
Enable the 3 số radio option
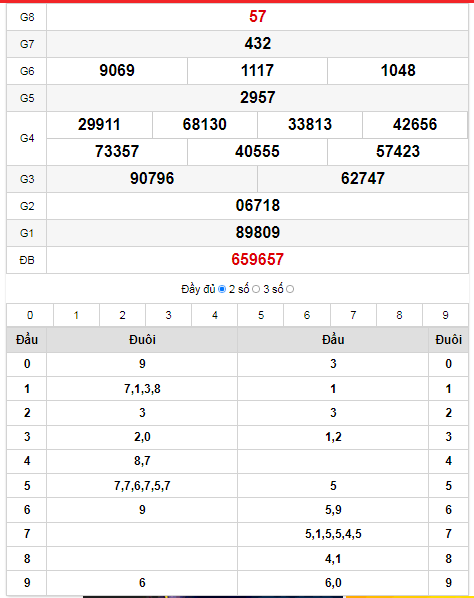tap(290, 289)
